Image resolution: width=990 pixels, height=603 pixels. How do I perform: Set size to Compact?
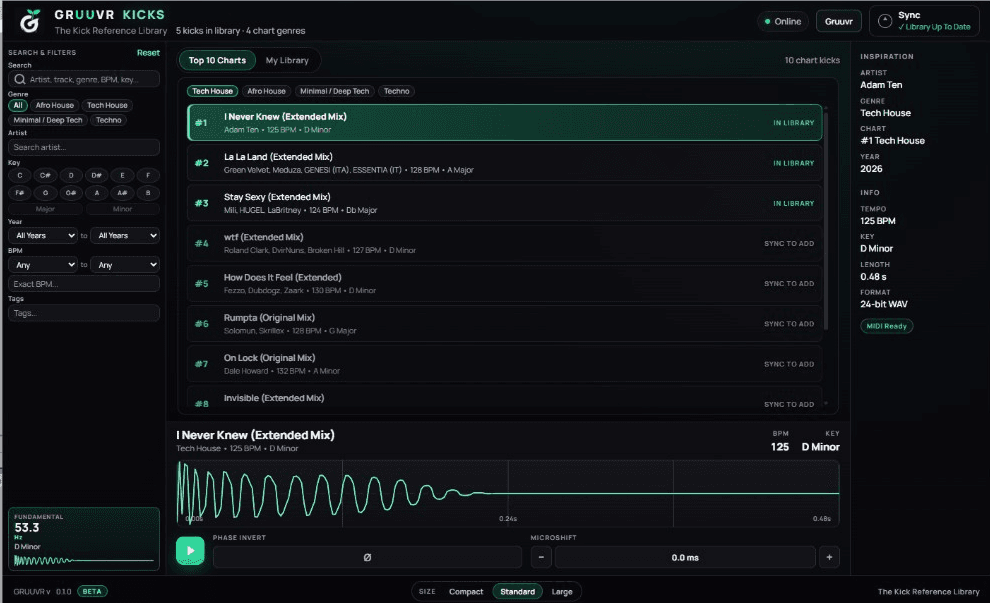coord(466,592)
